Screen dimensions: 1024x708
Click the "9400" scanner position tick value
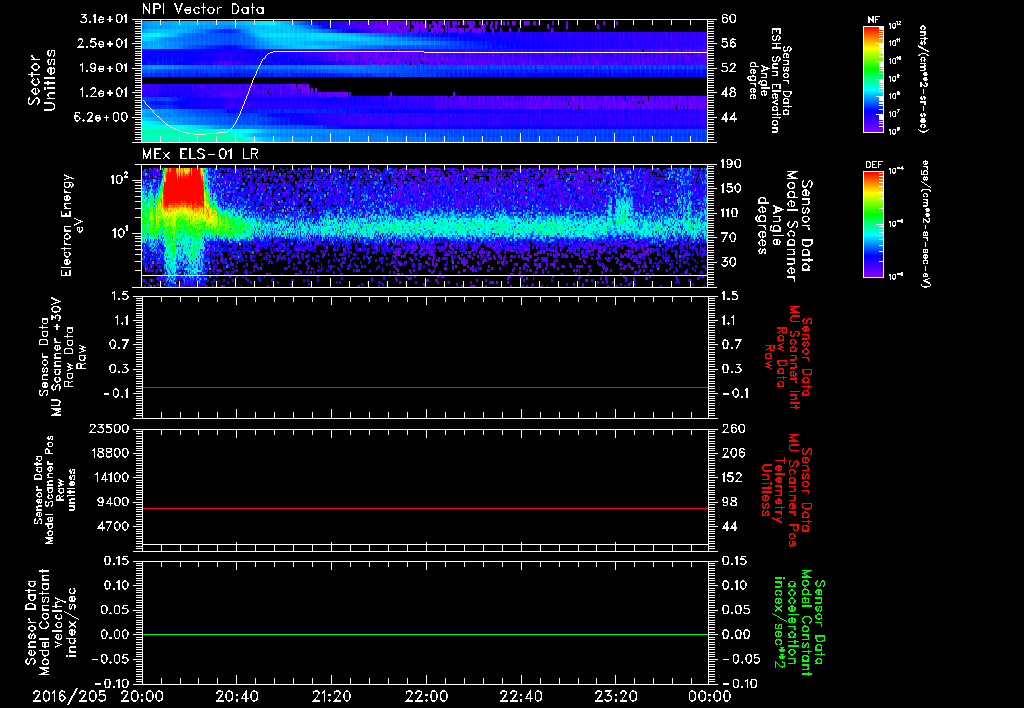(x=114, y=502)
